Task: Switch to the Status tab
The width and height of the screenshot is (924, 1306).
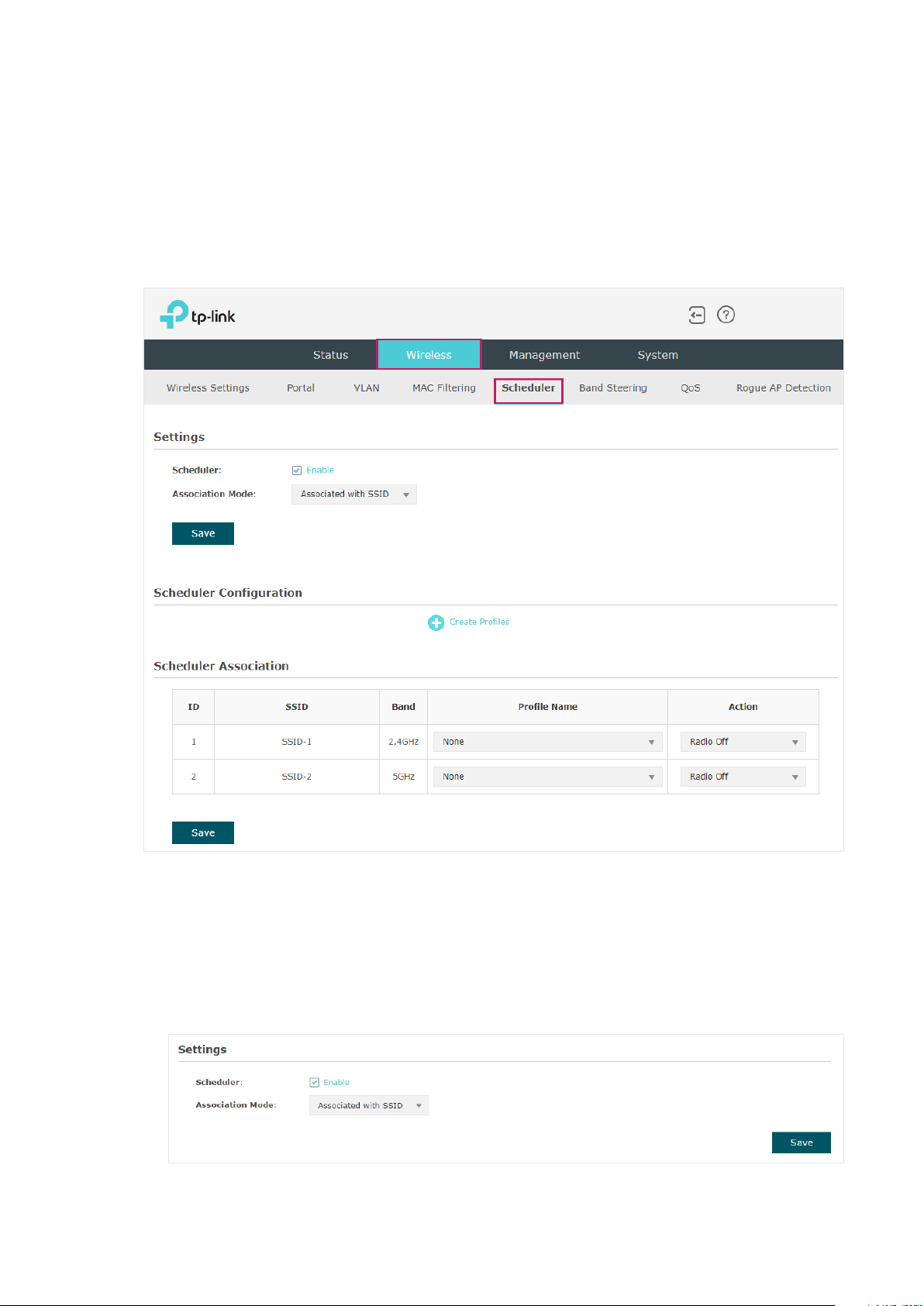Action: [x=330, y=355]
